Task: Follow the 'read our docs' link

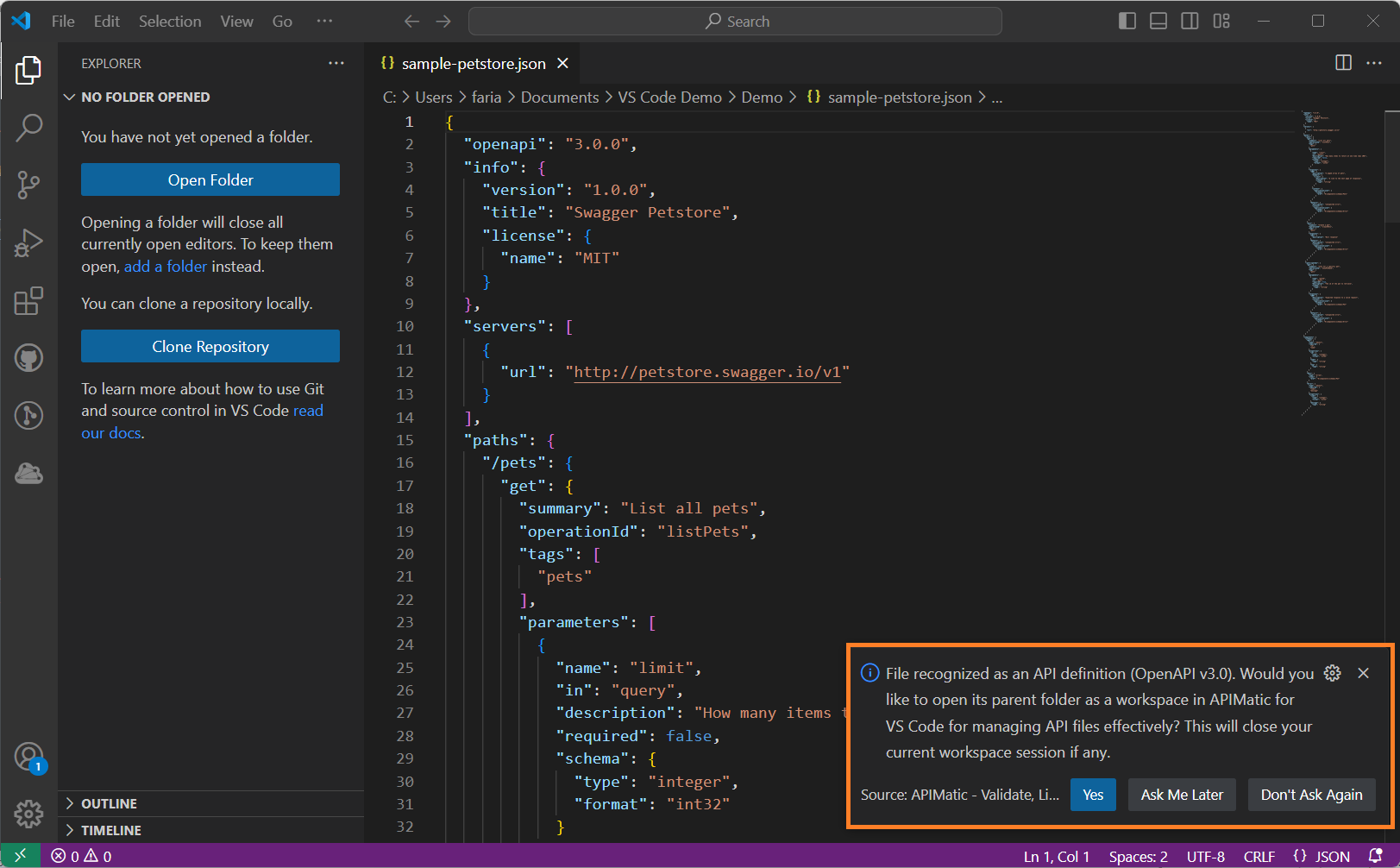Action: point(202,422)
